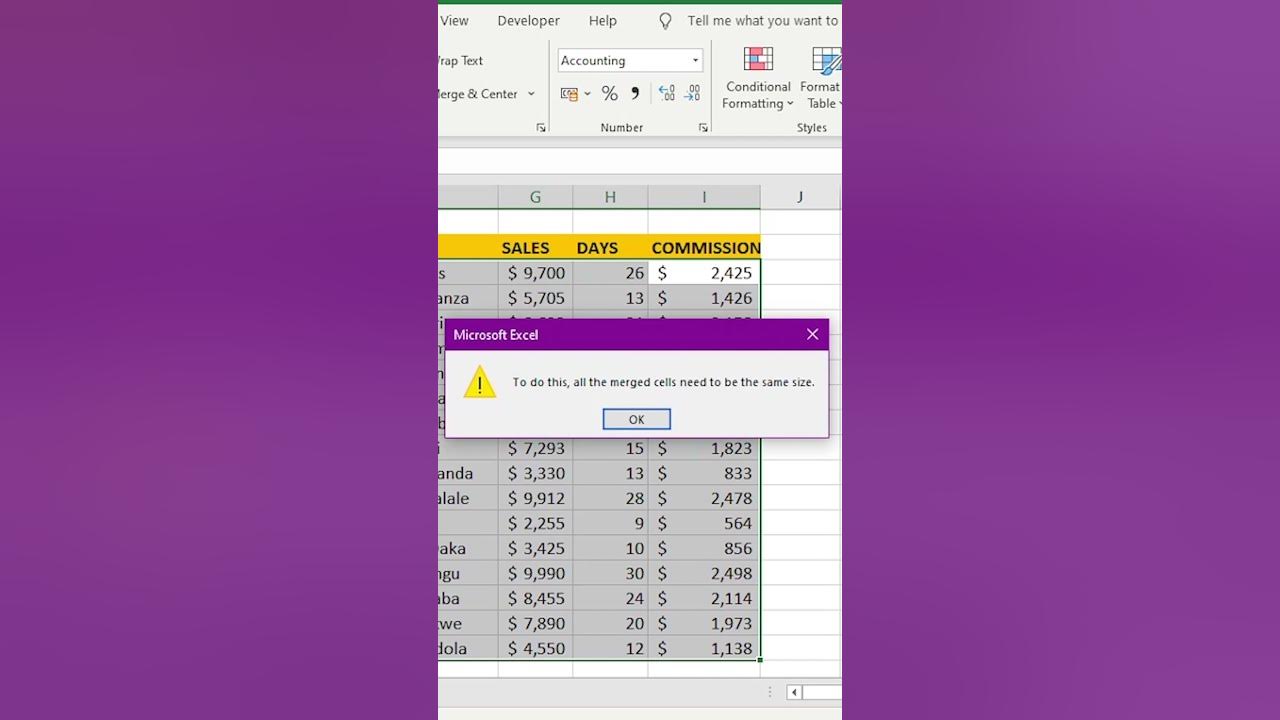Click OK in the Microsoft Excel dialog
This screenshot has width=1280, height=720.
click(x=636, y=419)
